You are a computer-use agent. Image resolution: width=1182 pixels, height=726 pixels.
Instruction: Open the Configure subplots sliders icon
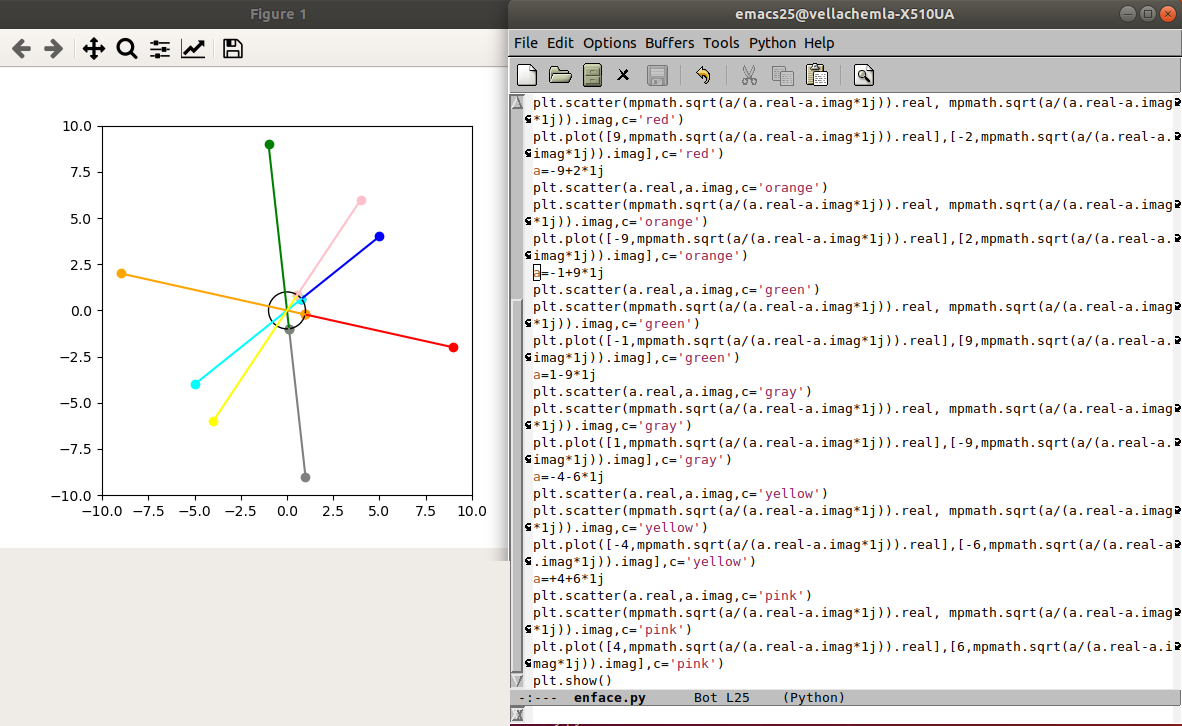[x=160, y=49]
